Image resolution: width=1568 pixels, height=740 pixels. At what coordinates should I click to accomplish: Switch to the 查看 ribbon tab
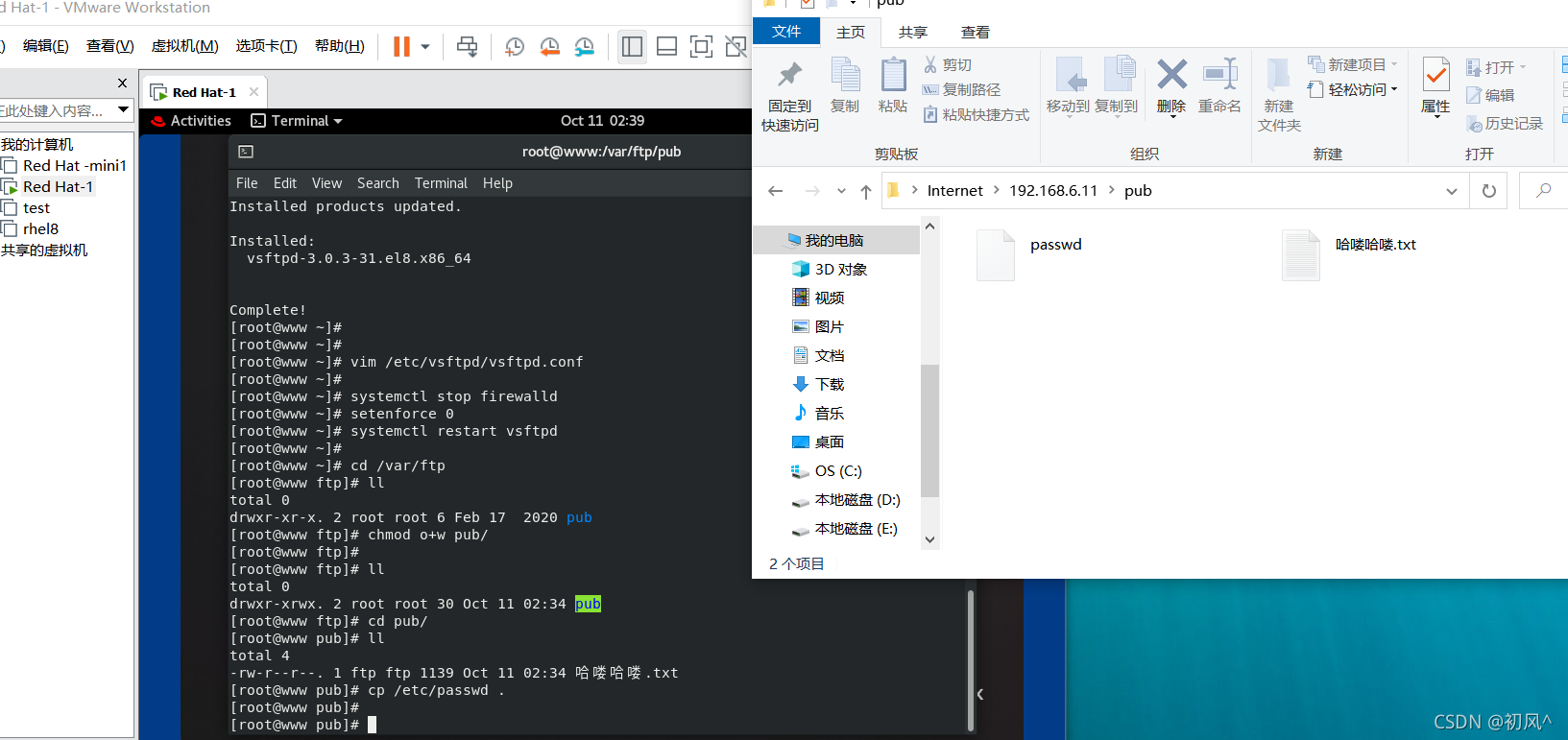976,33
